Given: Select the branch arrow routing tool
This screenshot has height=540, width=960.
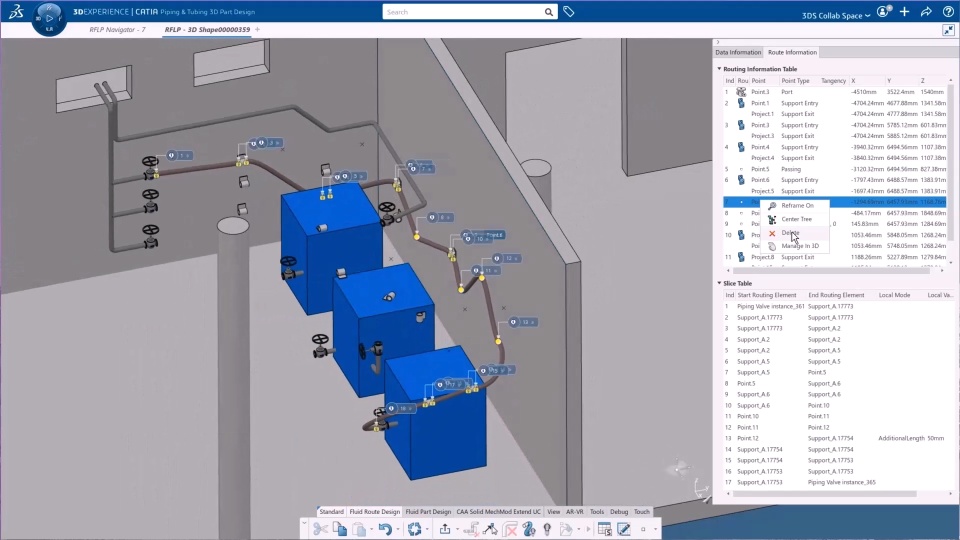Looking at the screenshot, I should (490, 529).
